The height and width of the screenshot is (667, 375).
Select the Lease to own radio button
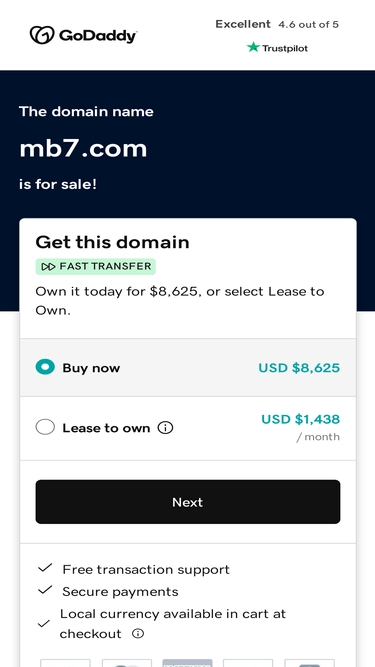coord(45,427)
